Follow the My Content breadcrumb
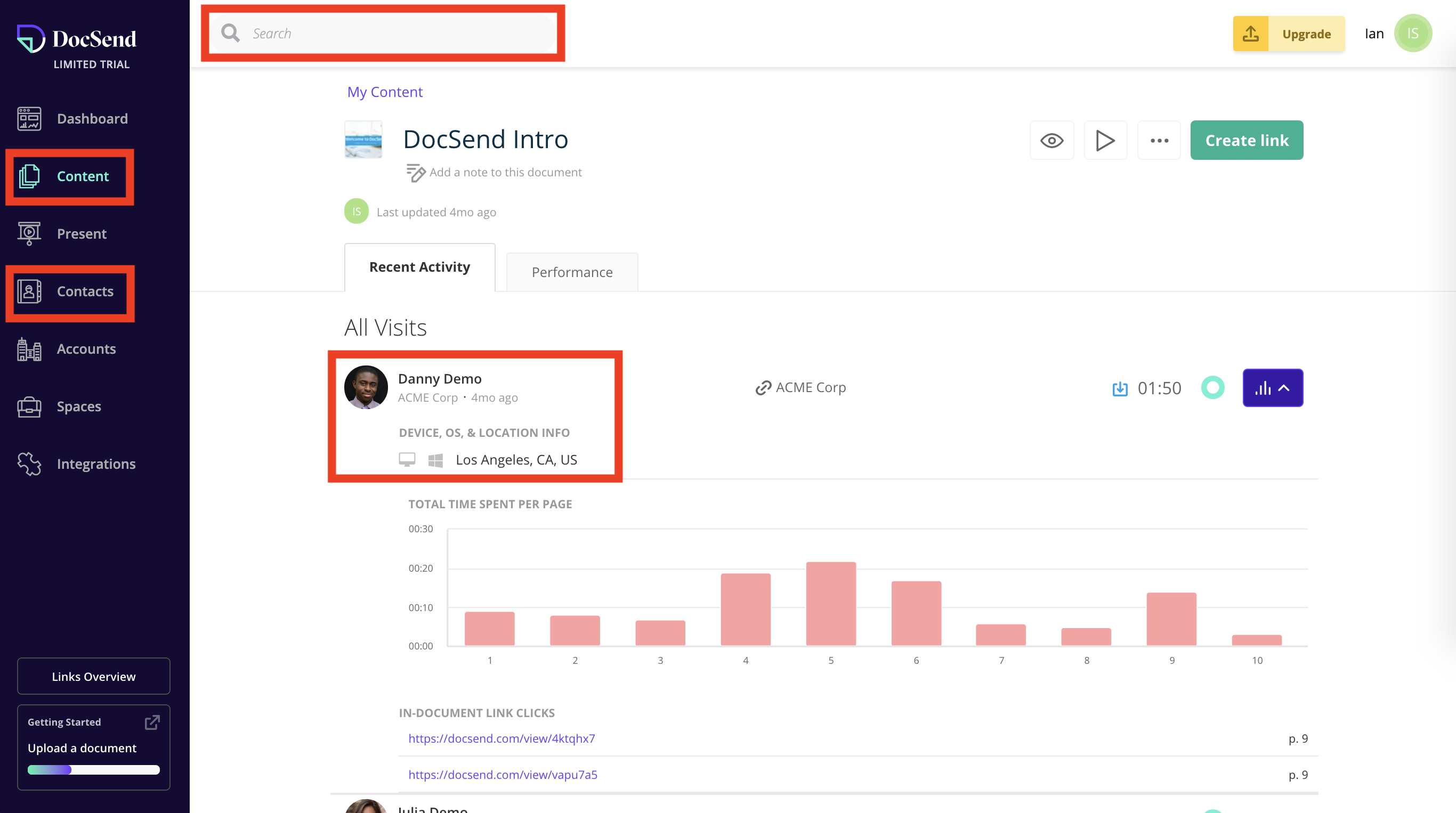The width and height of the screenshot is (1456, 813). pyautogui.click(x=384, y=92)
